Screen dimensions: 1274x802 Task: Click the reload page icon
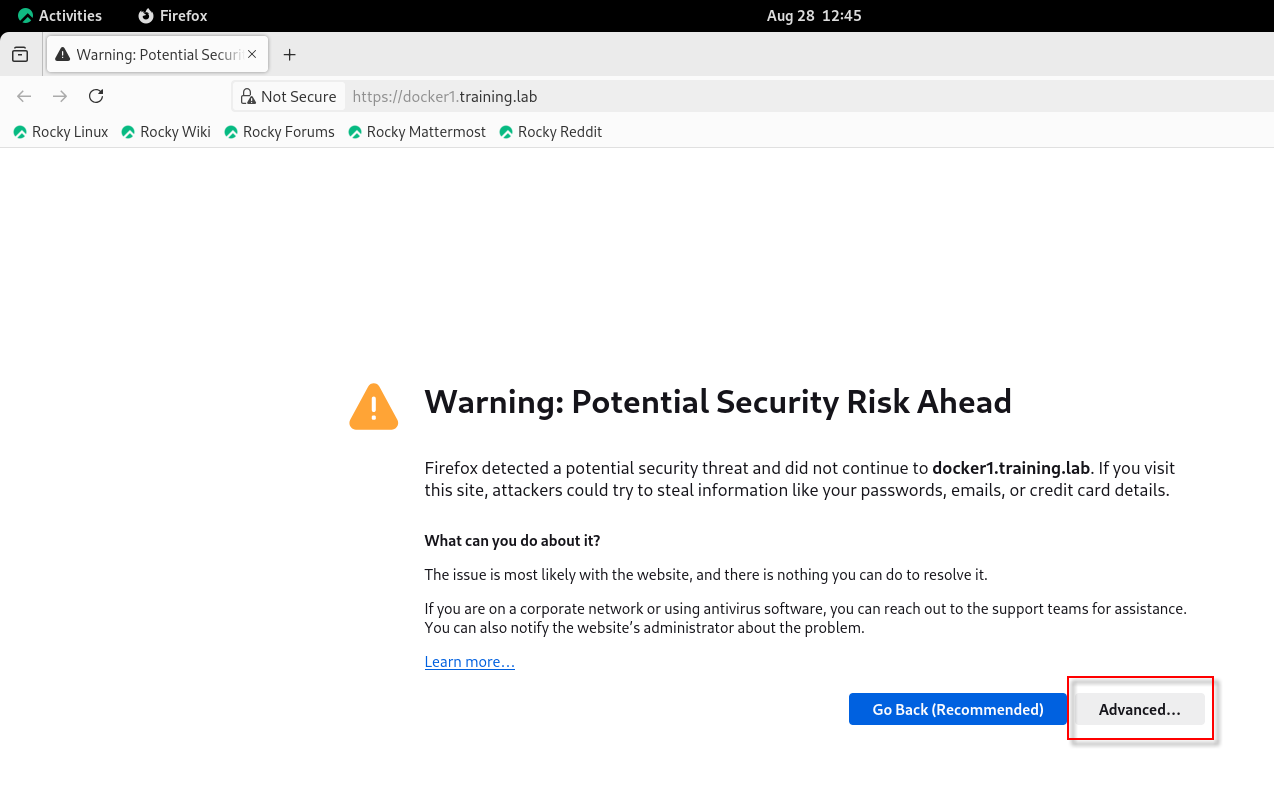[x=96, y=96]
